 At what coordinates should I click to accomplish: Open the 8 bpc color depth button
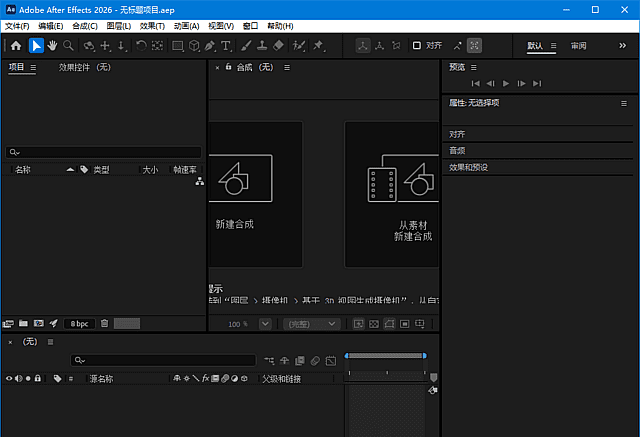click(79, 324)
